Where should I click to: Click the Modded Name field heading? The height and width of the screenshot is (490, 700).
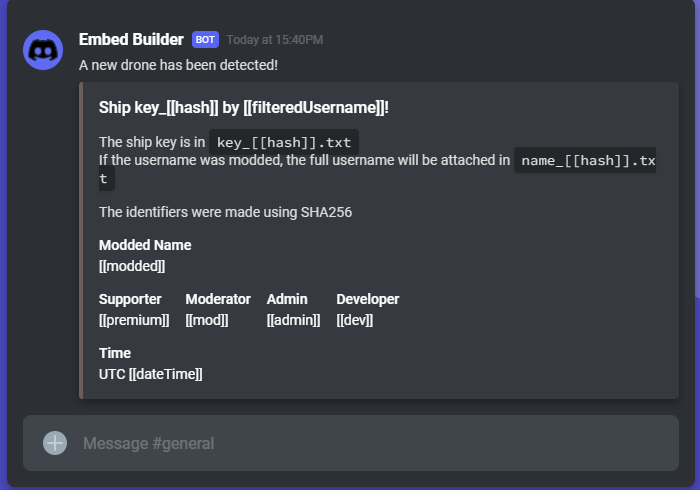click(x=145, y=245)
